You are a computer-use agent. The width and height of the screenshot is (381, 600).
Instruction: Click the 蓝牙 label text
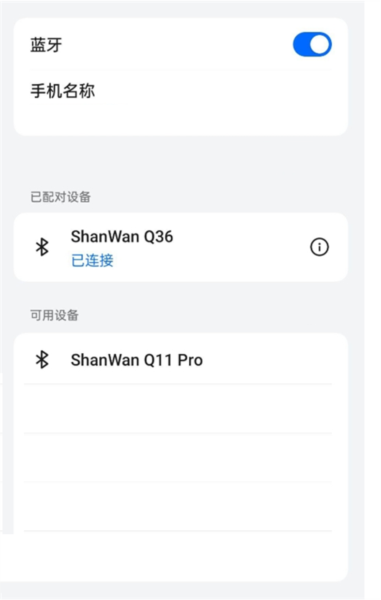46,45
